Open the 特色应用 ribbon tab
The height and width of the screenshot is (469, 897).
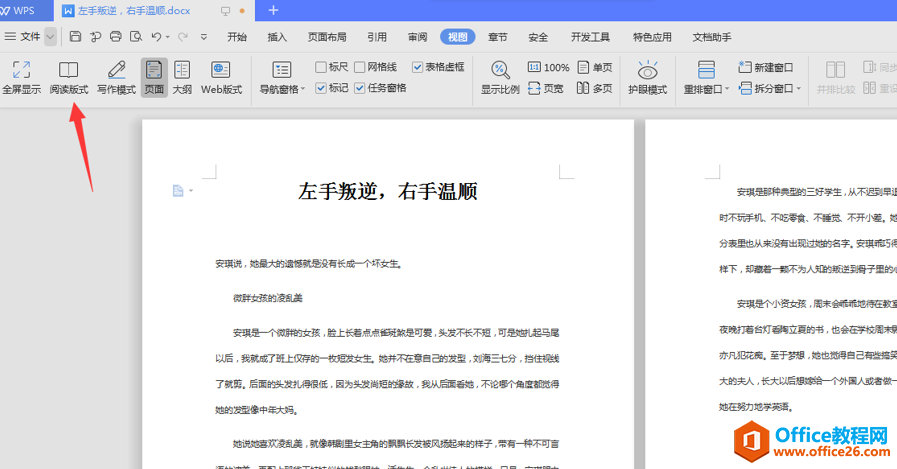click(652, 37)
